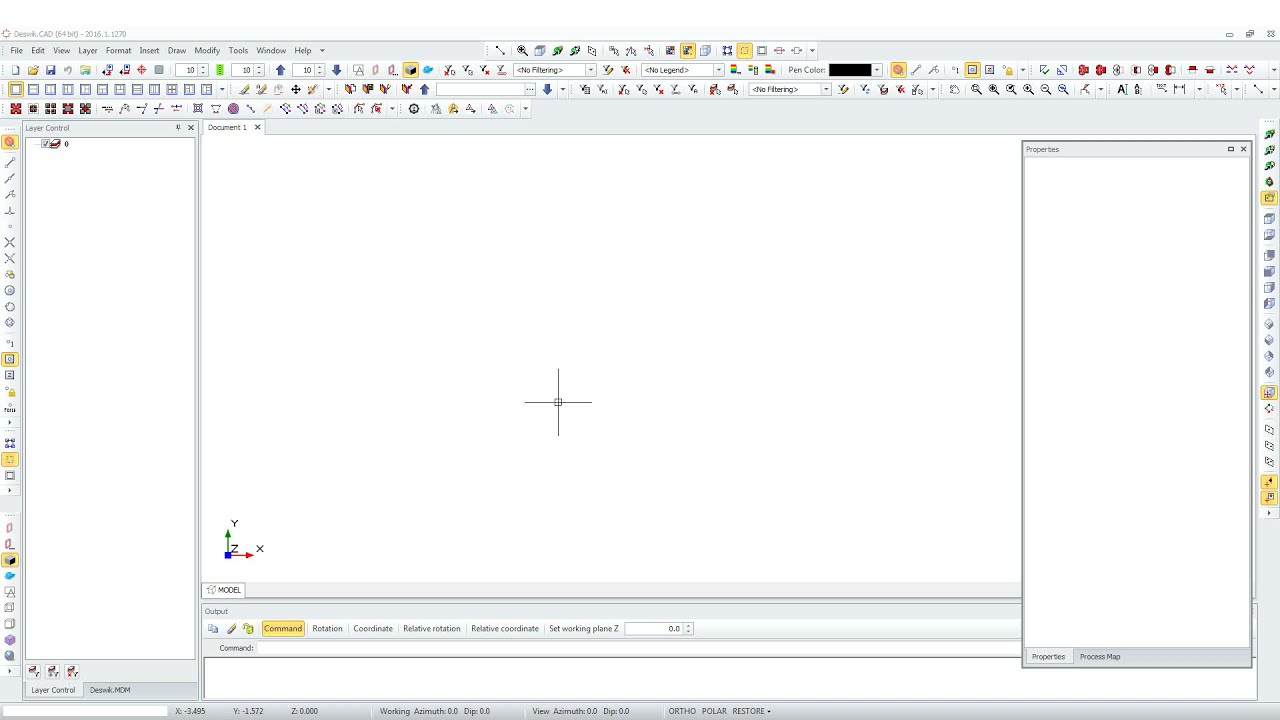Click the Relative coordinate button
Viewport: 1280px width, 720px height.
(x=505, y=629)
